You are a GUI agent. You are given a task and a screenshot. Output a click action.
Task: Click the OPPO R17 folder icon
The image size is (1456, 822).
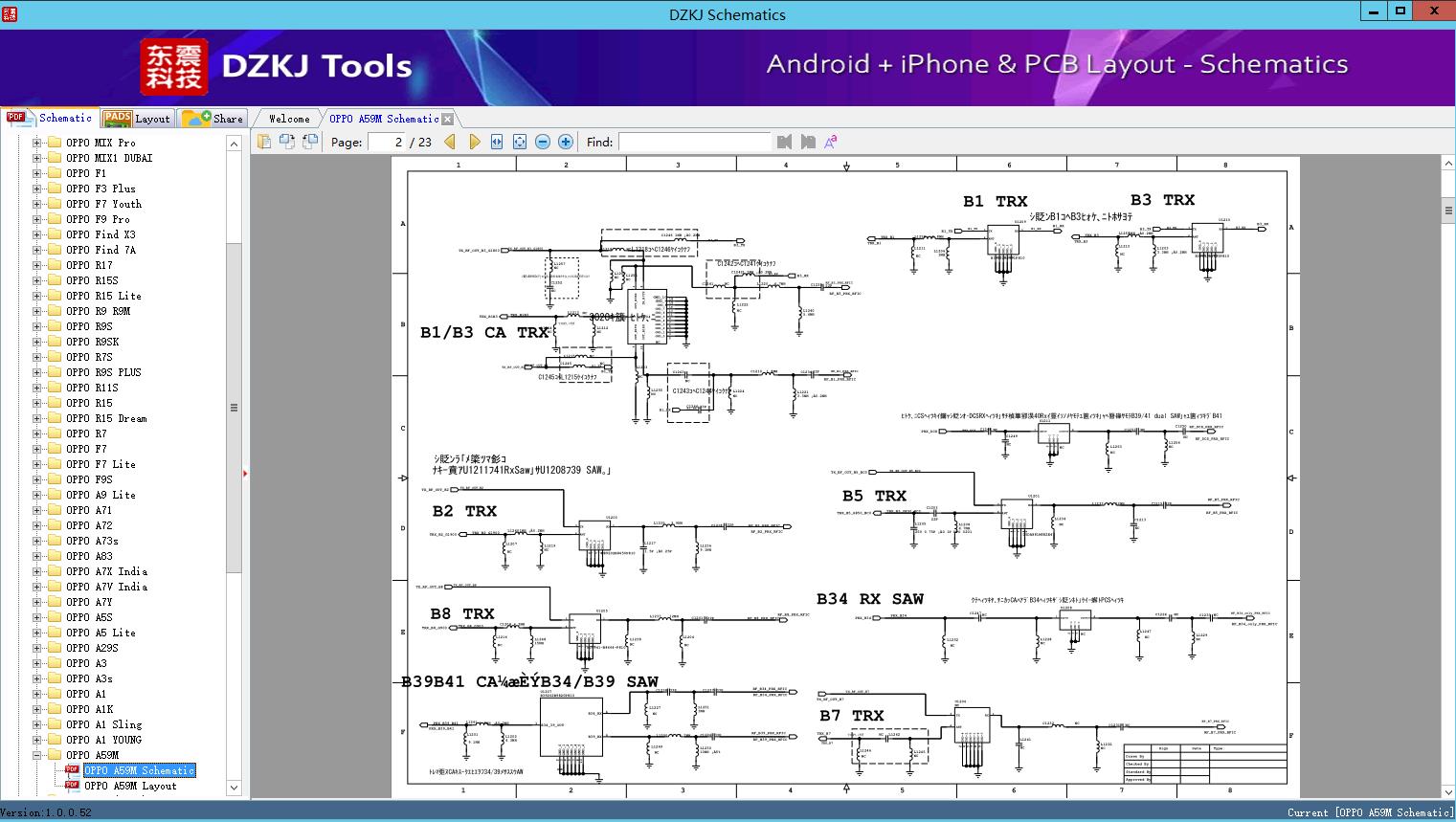55,265
